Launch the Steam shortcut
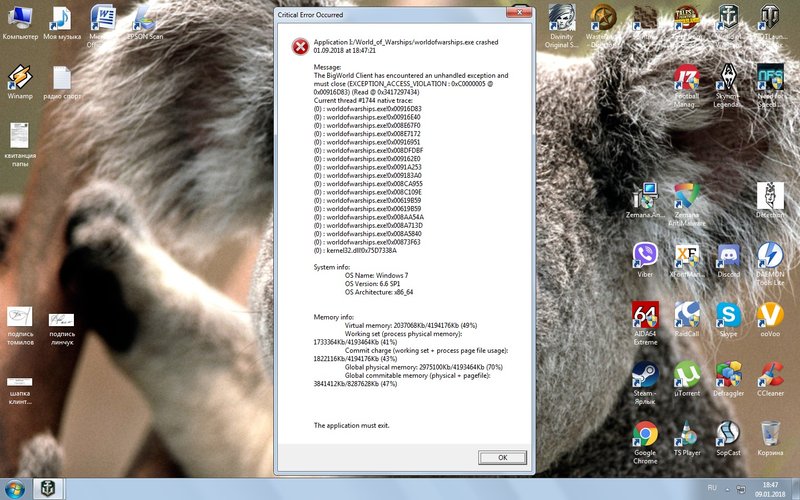800x500 pixels. [x=645, y=383]
